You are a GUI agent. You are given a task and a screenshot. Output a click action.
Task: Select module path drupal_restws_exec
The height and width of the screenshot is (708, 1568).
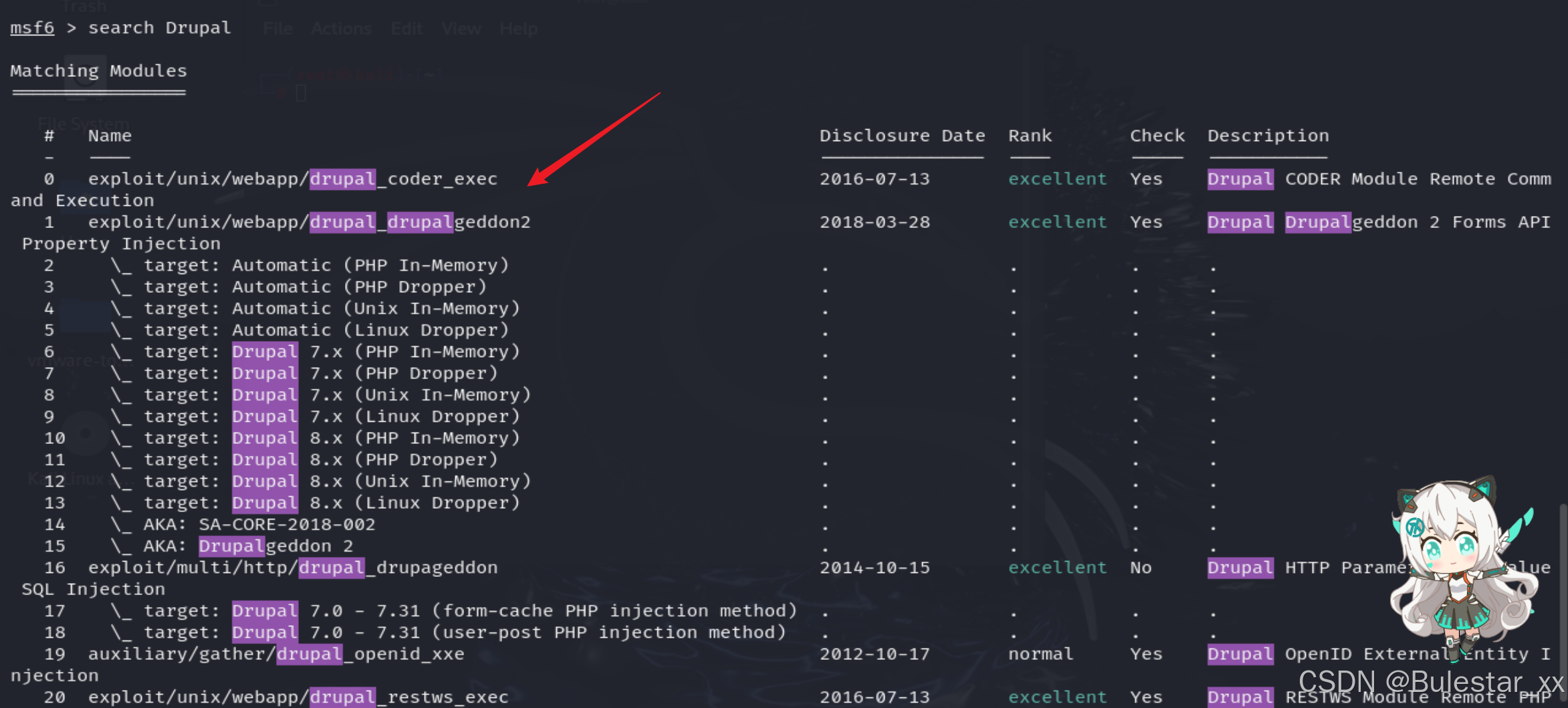[298, 697]
